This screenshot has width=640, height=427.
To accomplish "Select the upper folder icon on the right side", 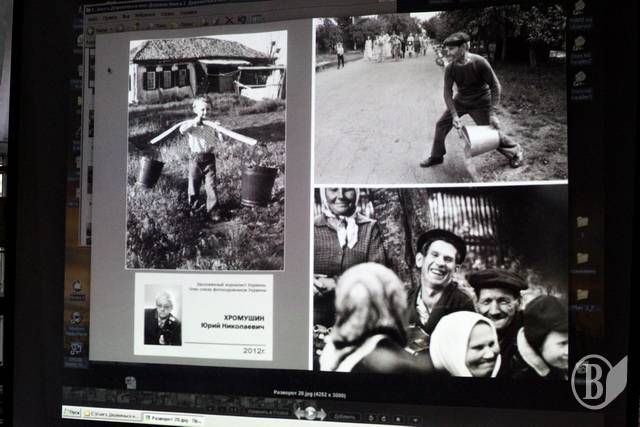I will (x=582, y=223).
